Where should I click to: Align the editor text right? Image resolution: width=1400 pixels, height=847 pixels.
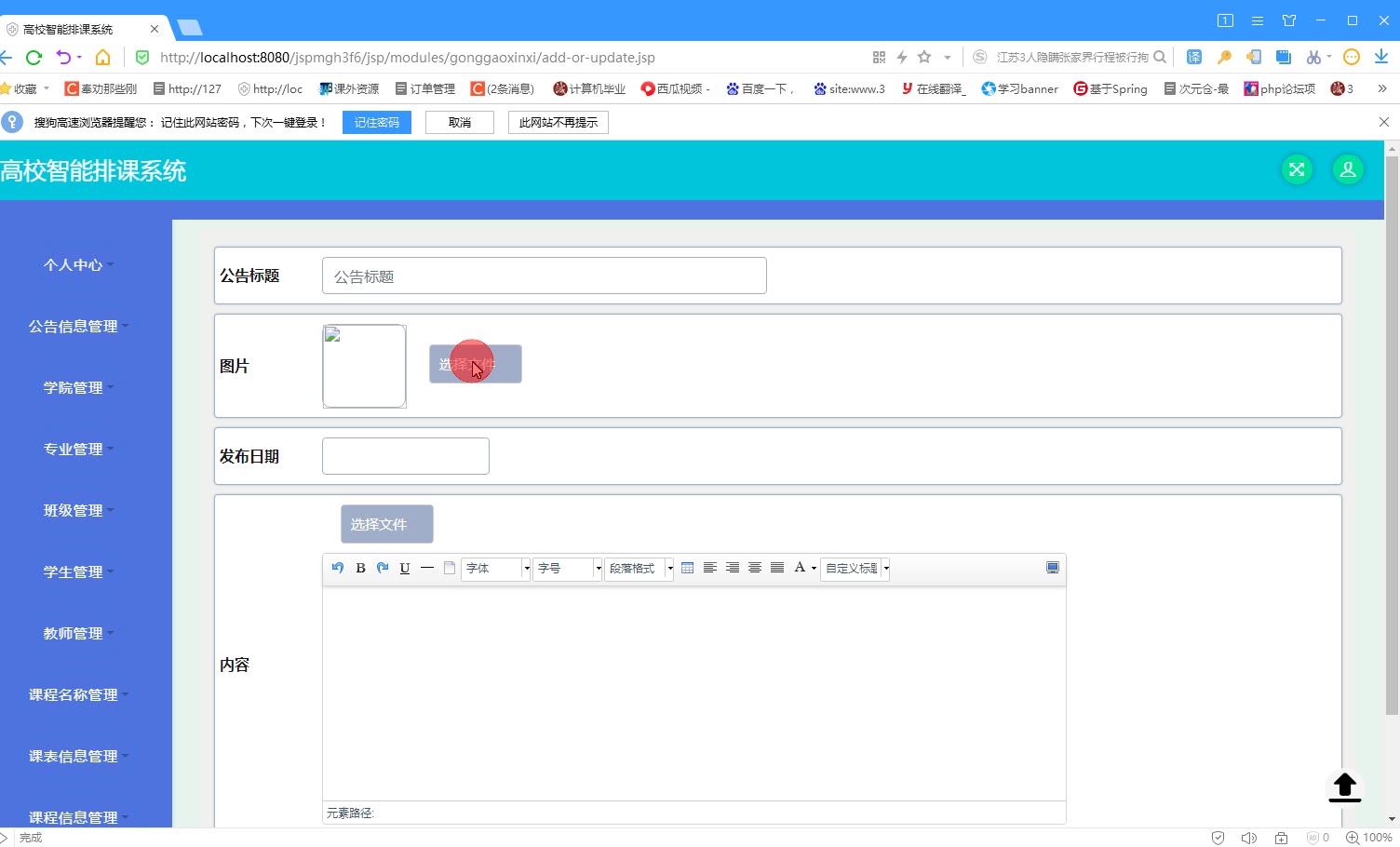[x=733, y=568]
